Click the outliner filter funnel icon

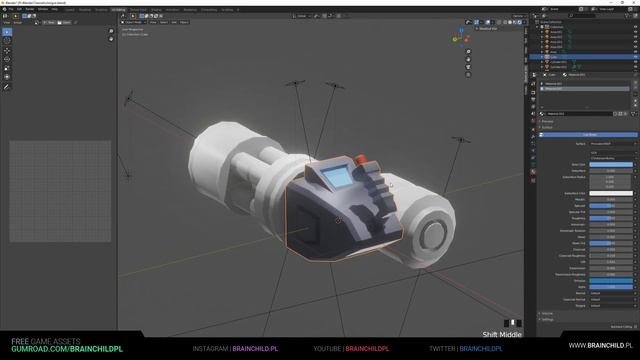628,16
